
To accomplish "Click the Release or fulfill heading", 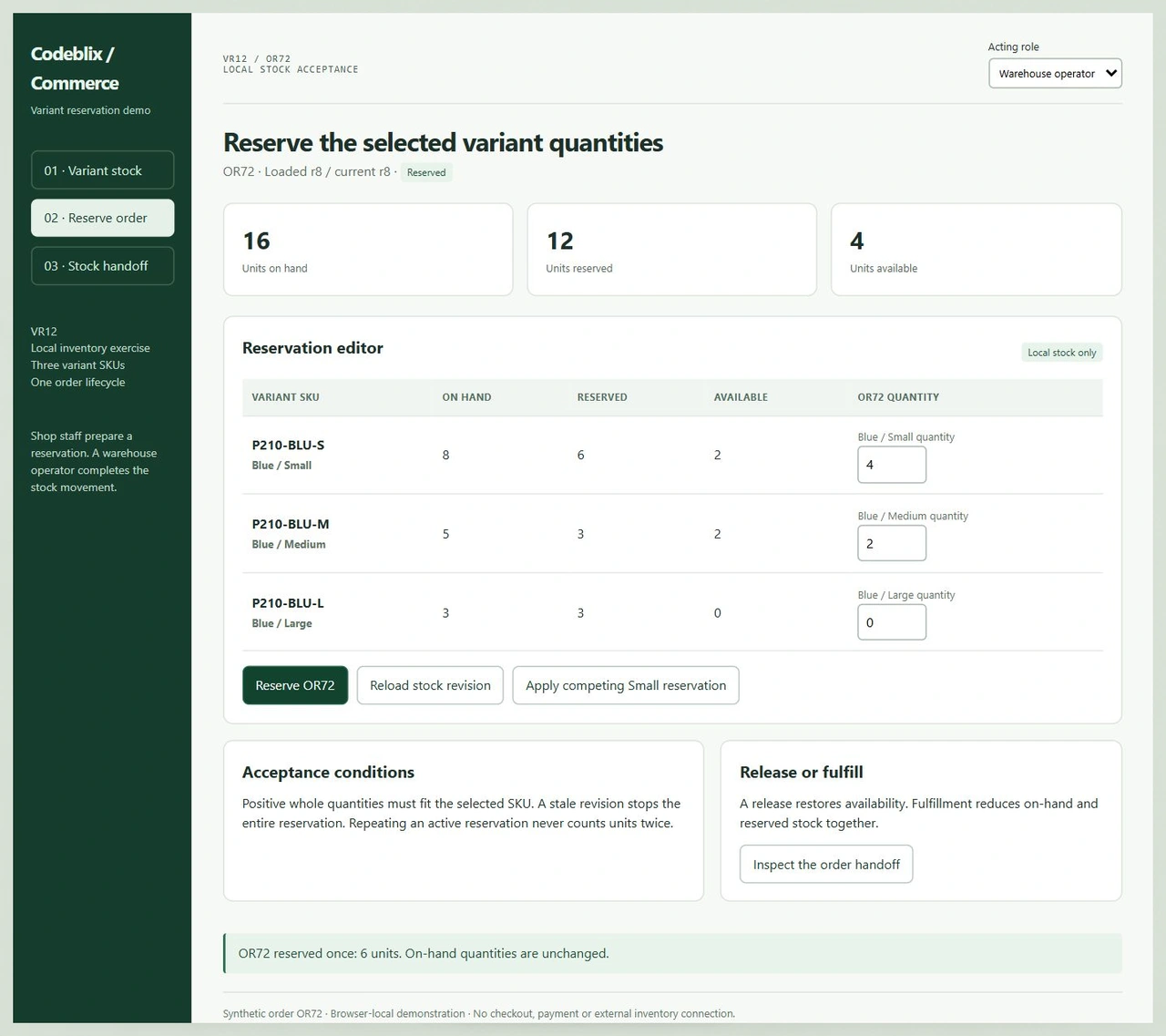I will 802,773.
